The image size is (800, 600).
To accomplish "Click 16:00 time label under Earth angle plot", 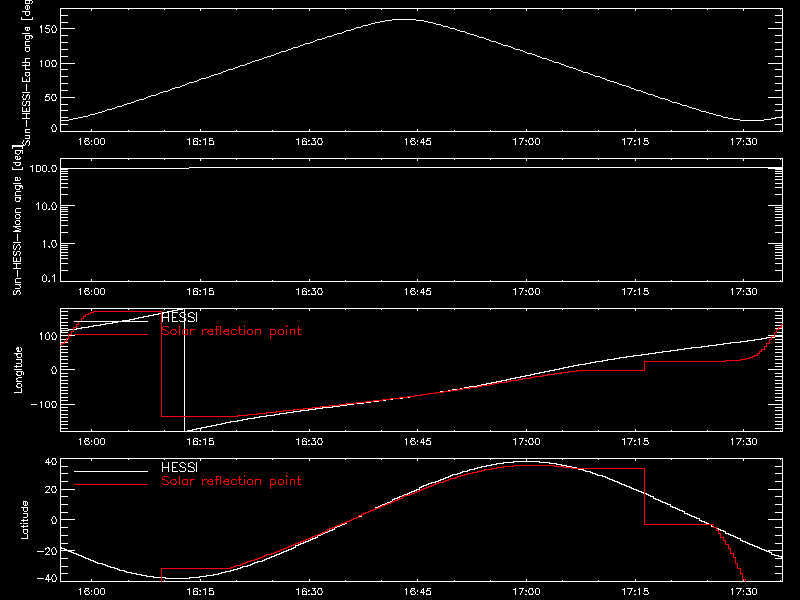I will click(x=91, y=142).
